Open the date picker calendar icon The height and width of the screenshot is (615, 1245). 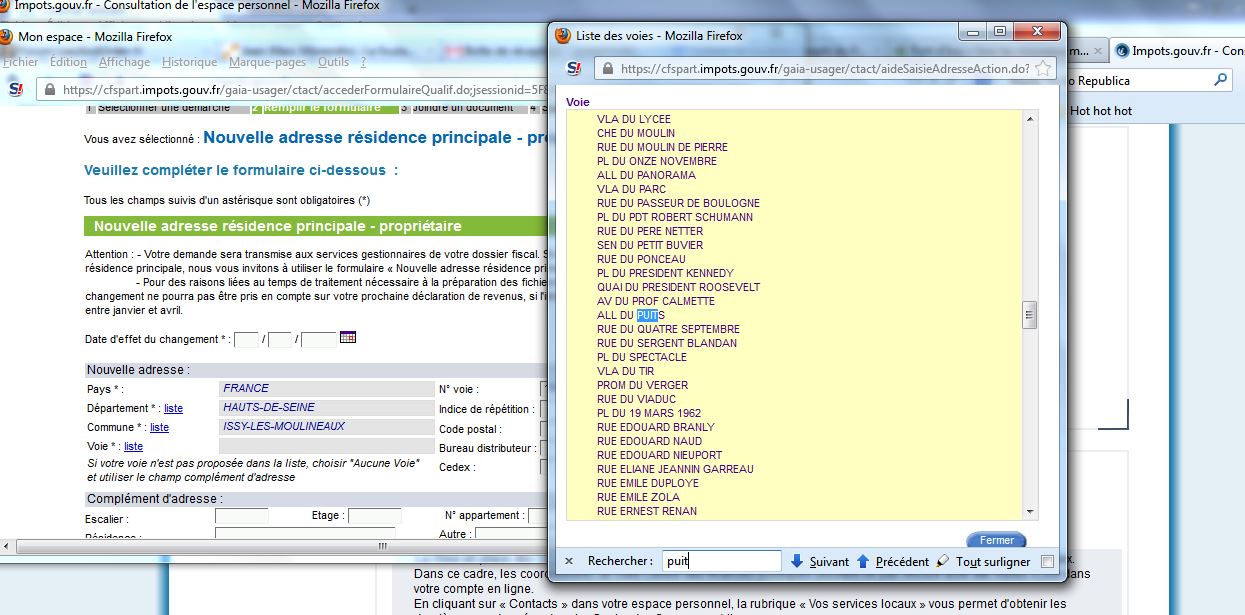point(348,338)
